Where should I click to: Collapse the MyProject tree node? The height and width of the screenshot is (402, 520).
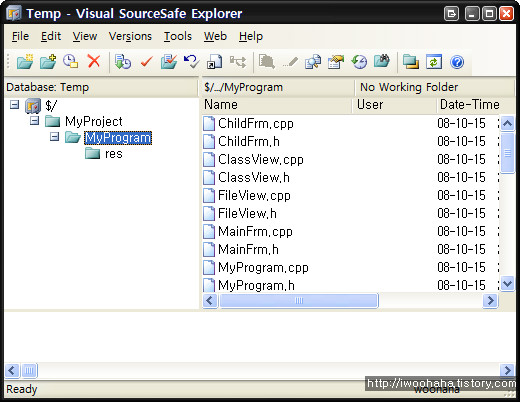(34, 120)
